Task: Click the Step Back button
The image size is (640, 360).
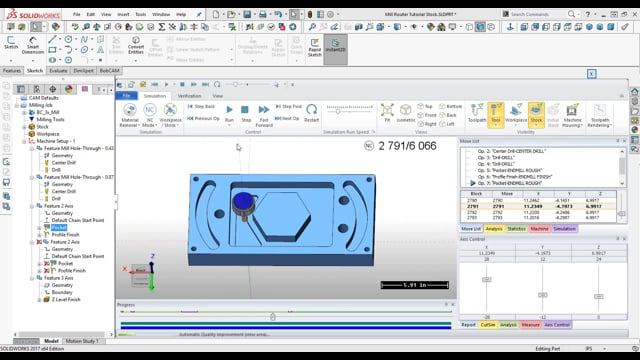Action: pos(201,107)
